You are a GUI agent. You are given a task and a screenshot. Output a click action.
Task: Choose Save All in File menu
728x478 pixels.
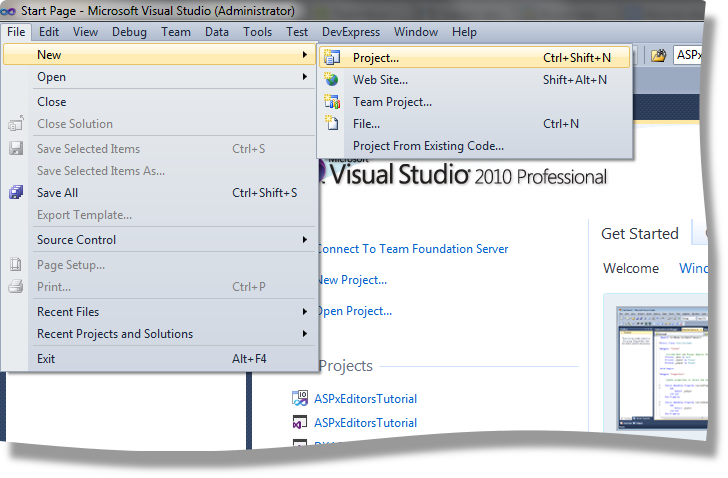click(159, 193)
